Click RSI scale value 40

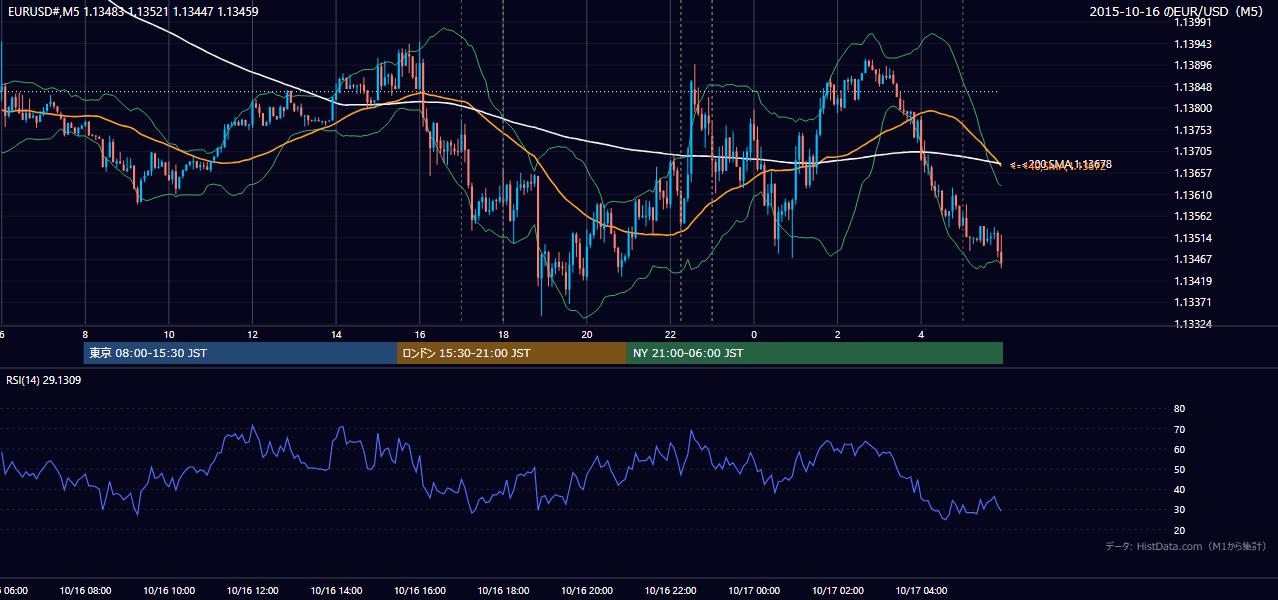[1179, 489]
